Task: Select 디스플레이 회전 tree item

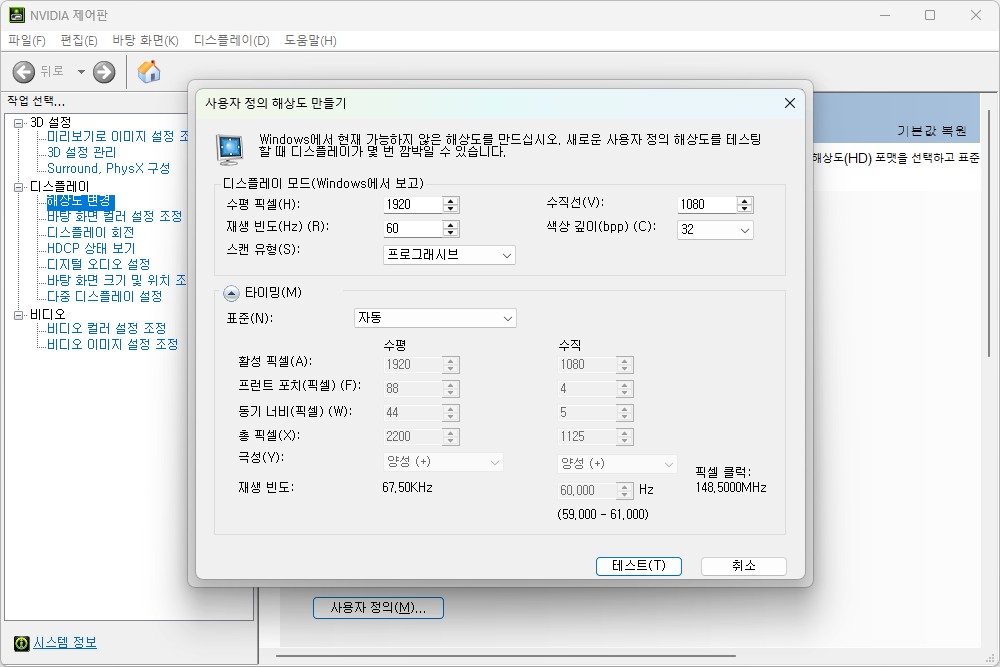Action: [x=91, y=233]
